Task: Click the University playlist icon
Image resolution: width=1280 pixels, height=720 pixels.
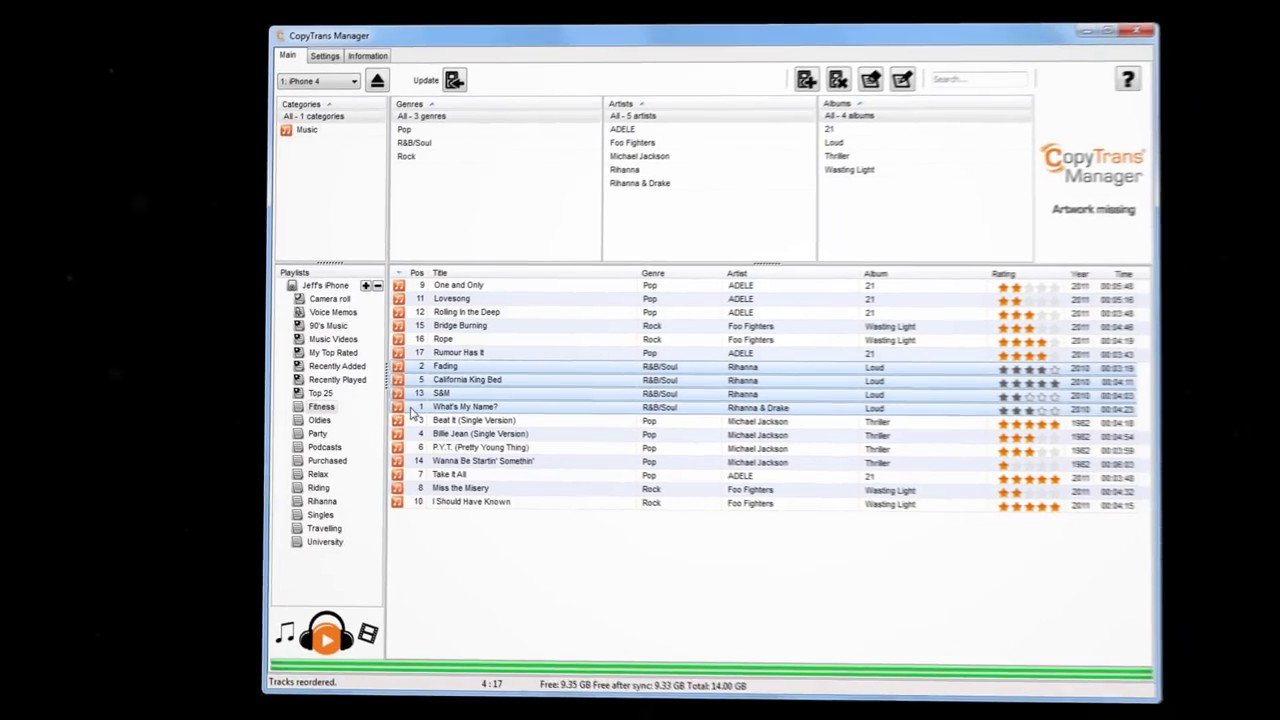Action: click(297, 542)
